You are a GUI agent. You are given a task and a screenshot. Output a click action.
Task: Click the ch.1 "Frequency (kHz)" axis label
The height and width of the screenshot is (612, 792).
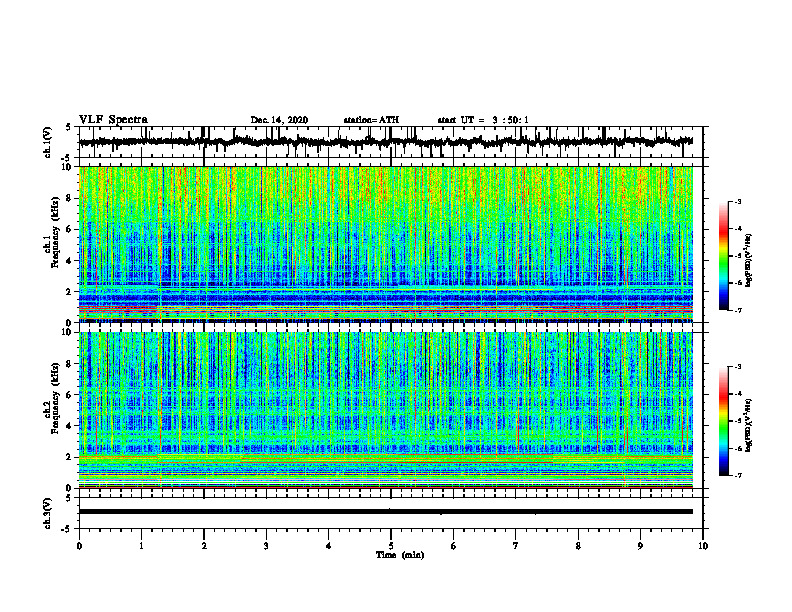(56, 233)
